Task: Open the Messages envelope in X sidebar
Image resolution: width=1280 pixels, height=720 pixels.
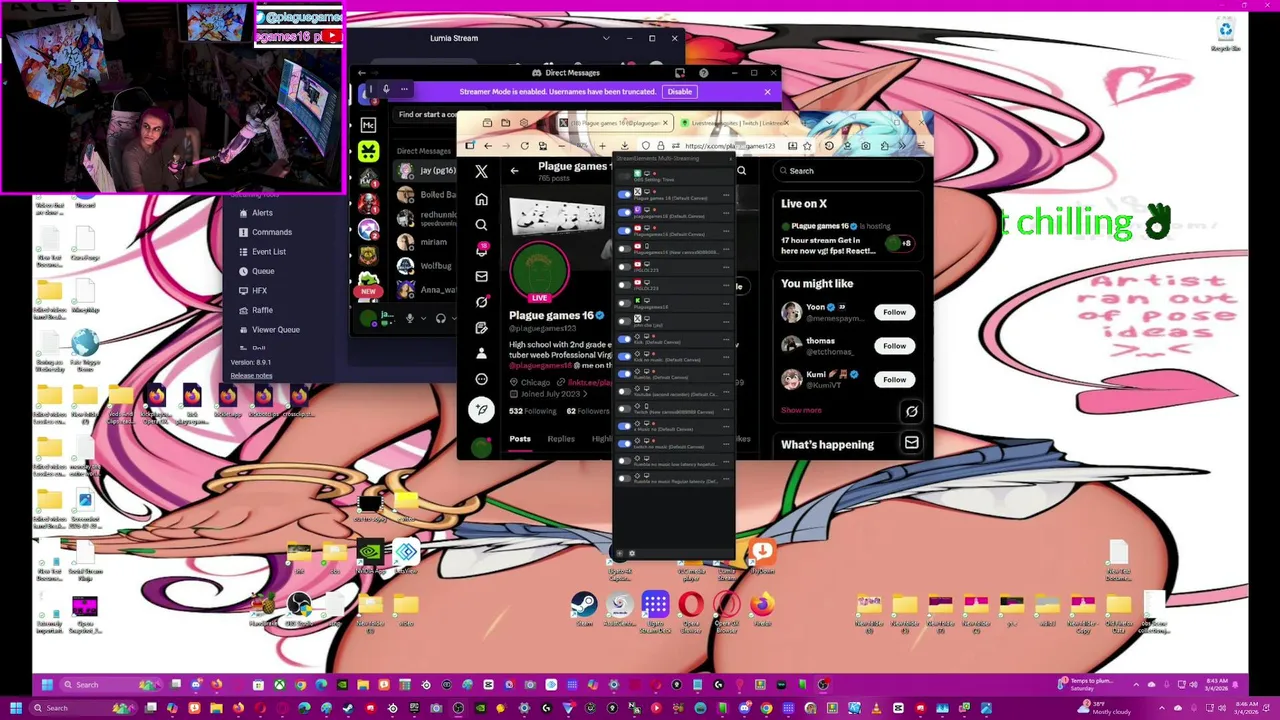Action: click(481, 276)
